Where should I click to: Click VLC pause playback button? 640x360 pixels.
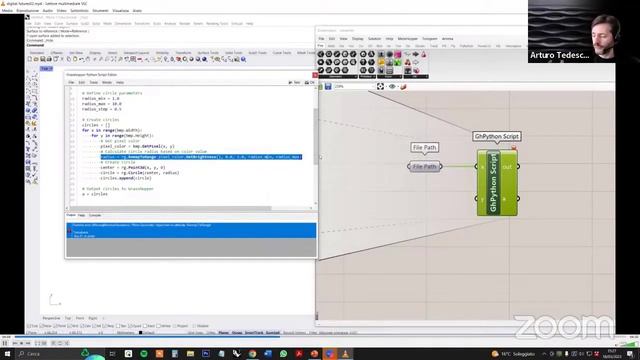[x=5, y=343]
